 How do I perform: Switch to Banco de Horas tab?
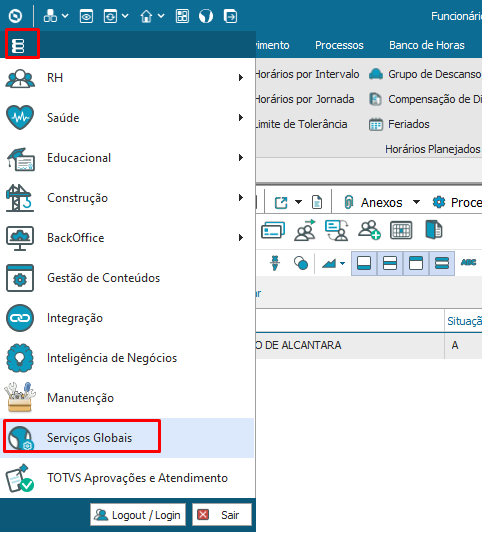point(427,45)
